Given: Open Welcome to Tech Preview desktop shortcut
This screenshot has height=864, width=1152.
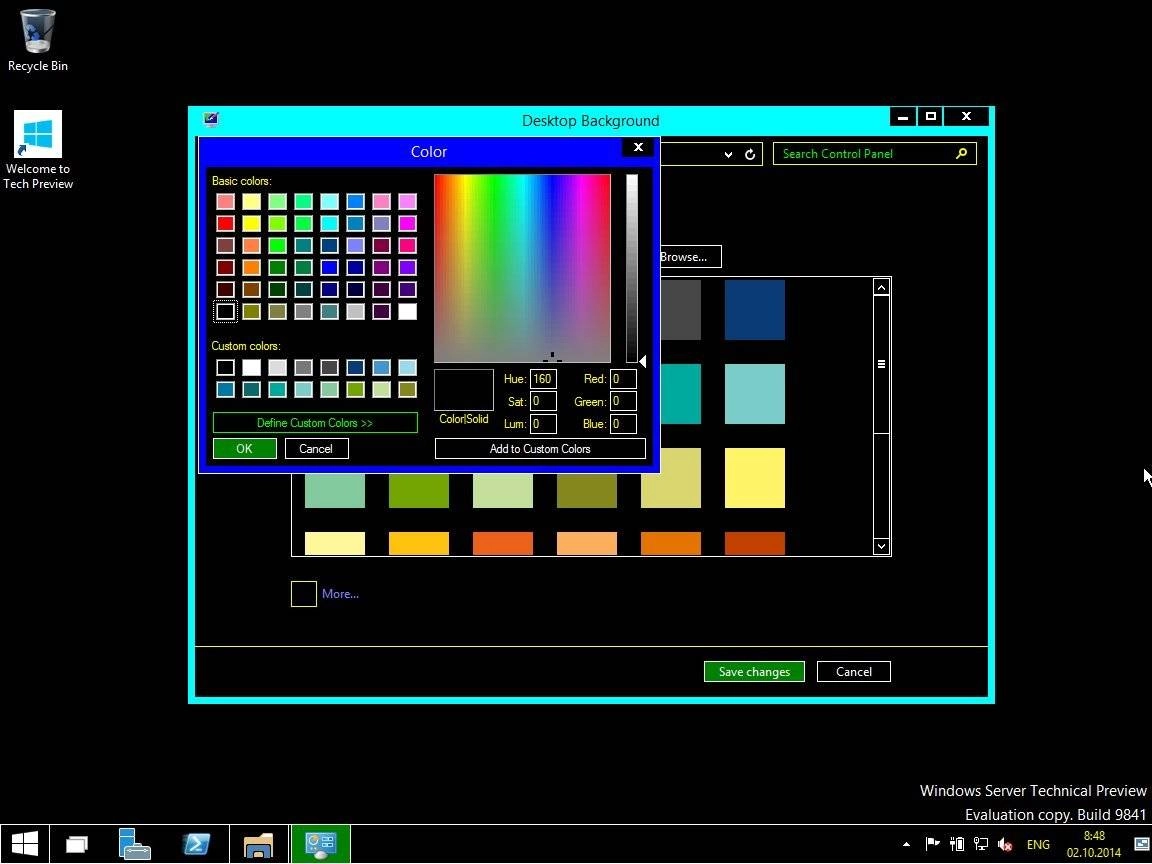Looking at the screenshot, I should click(x=37, y=151).
